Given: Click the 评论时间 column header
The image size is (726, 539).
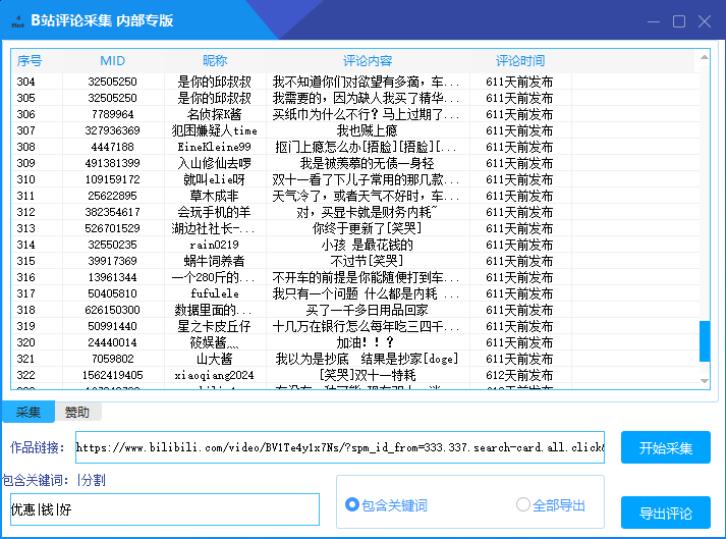Looking at the screenshot, I should (520, 60).
